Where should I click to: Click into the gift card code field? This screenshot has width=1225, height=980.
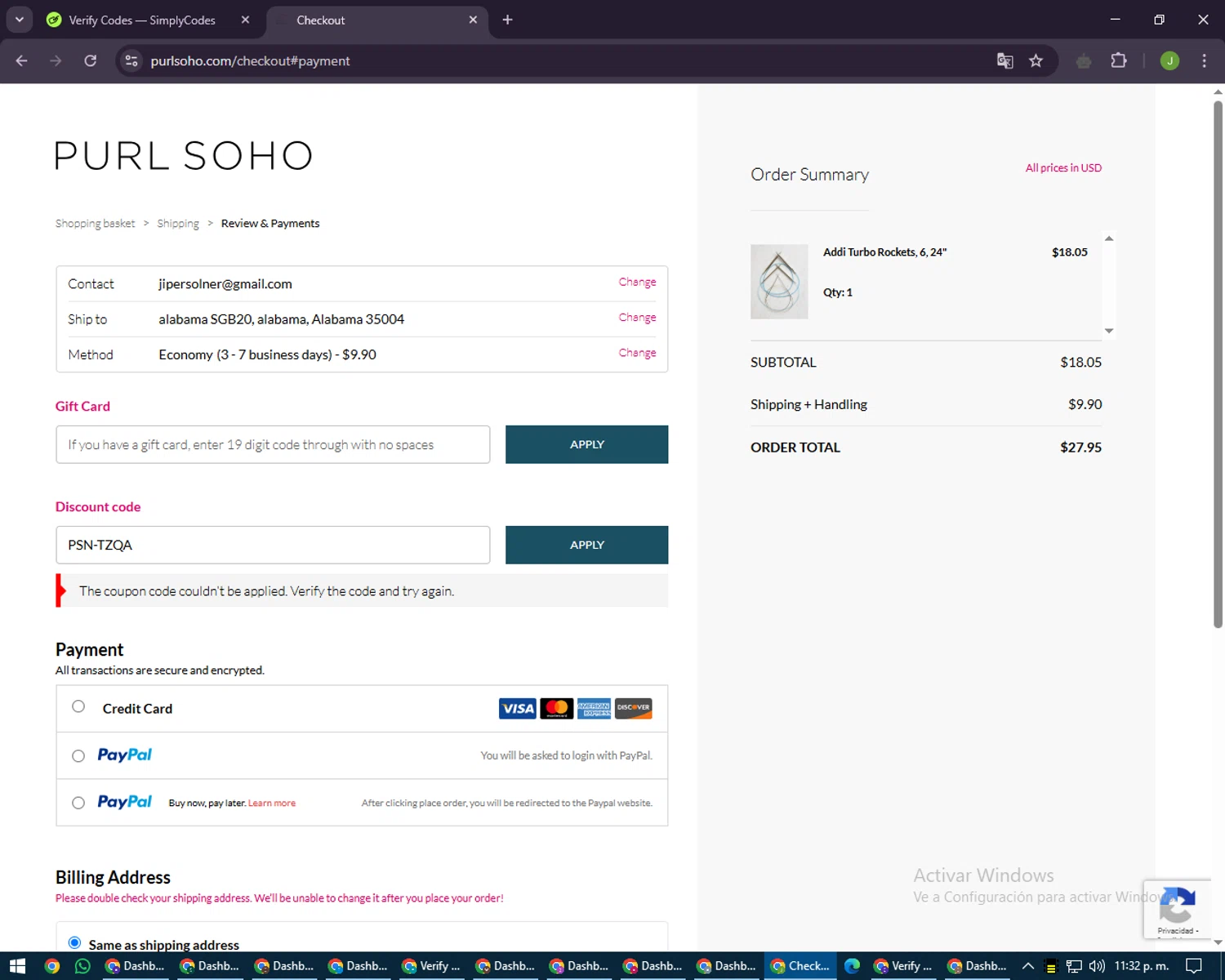coord(273,444)
